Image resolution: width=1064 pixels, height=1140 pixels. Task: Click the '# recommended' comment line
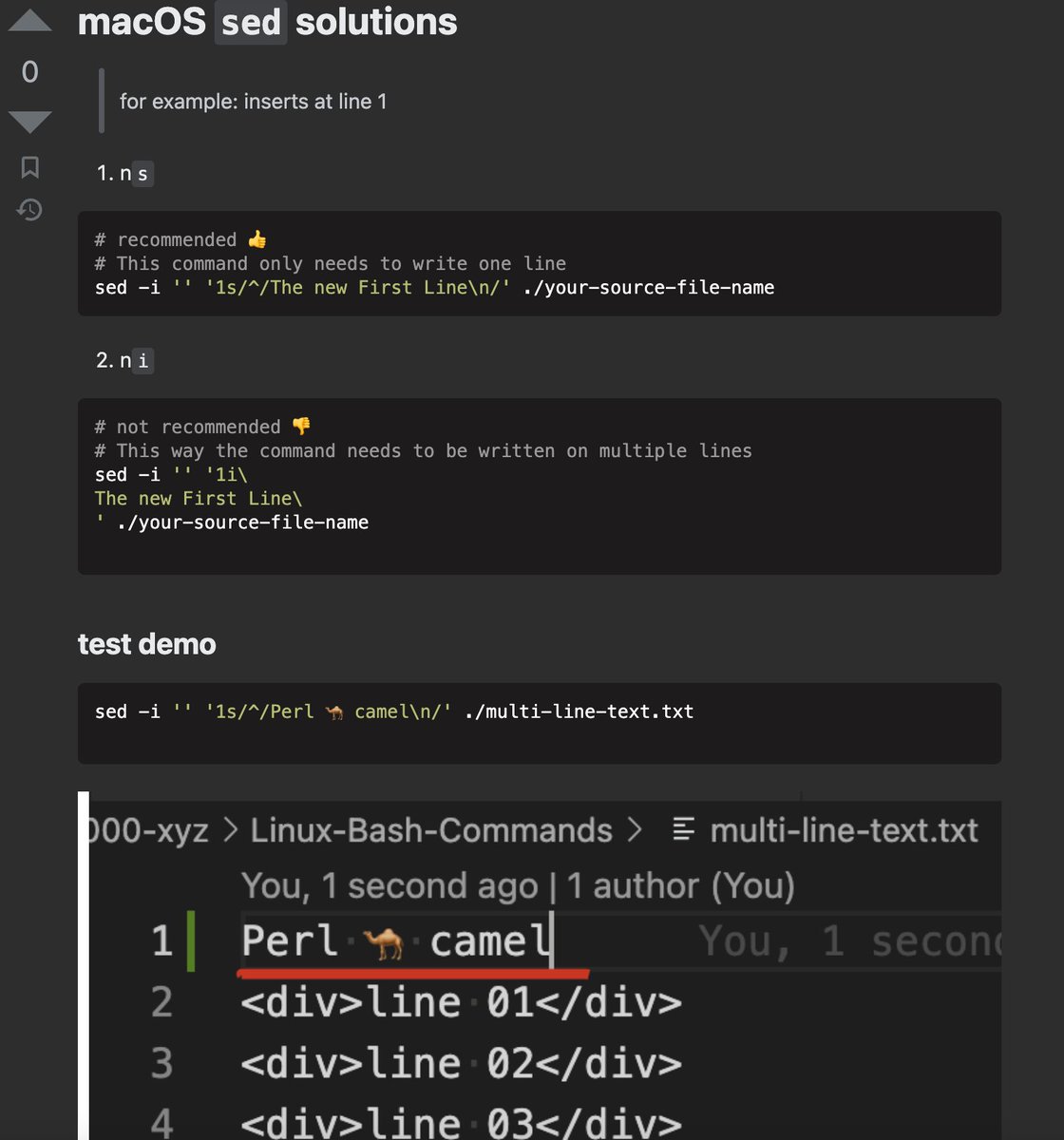tap(180, 239)
